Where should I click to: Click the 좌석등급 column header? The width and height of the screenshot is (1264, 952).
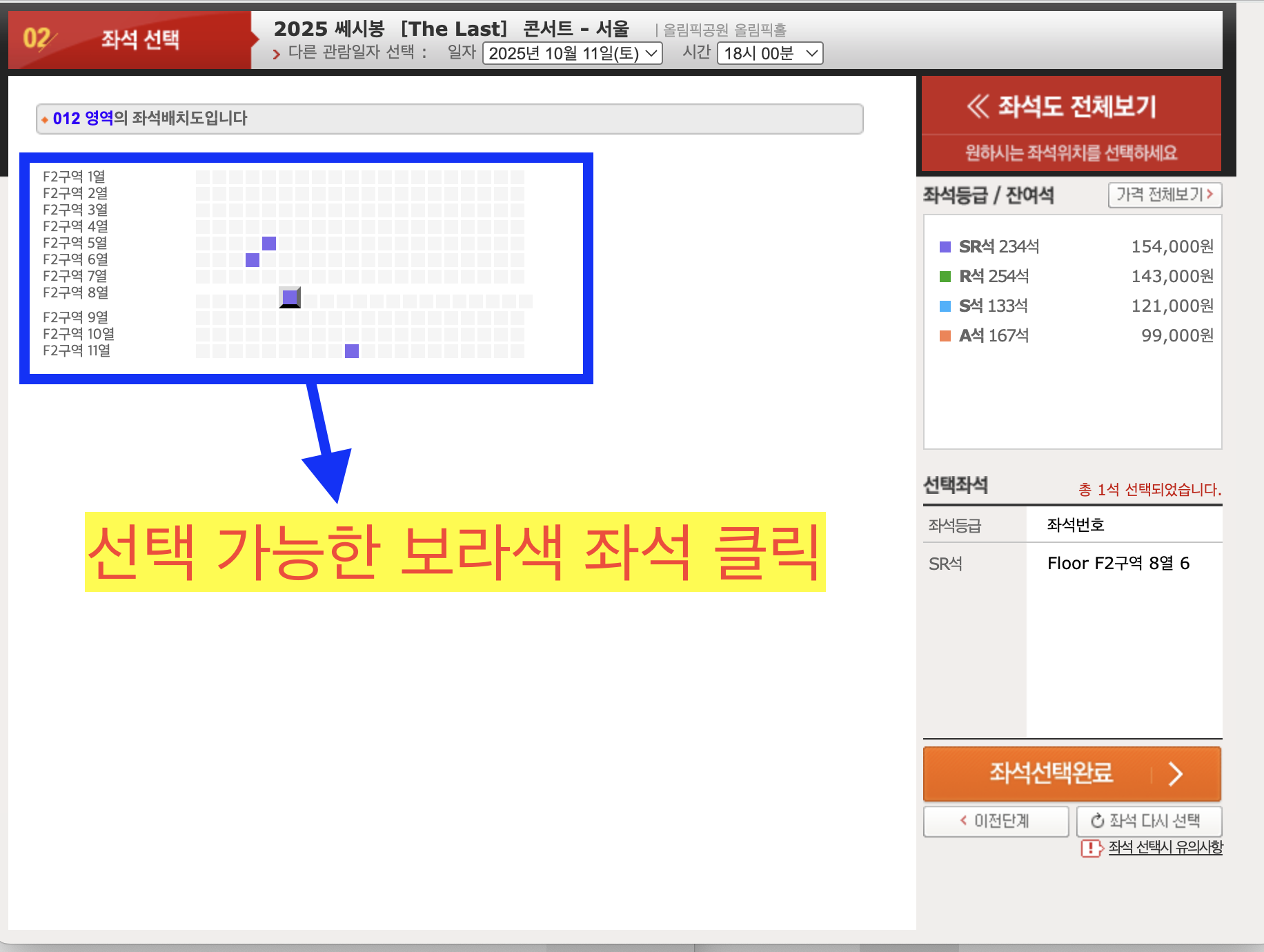tap(954, 526)
